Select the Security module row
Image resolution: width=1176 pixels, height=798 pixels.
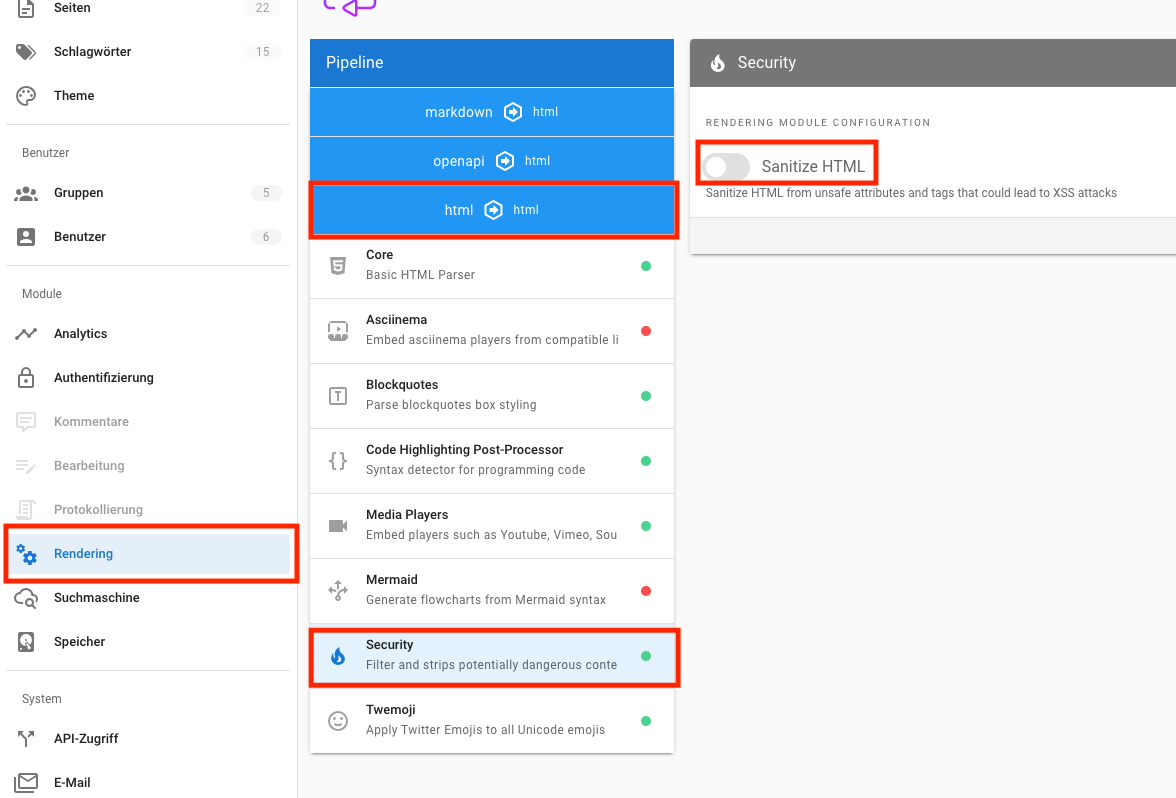(492, 656)
